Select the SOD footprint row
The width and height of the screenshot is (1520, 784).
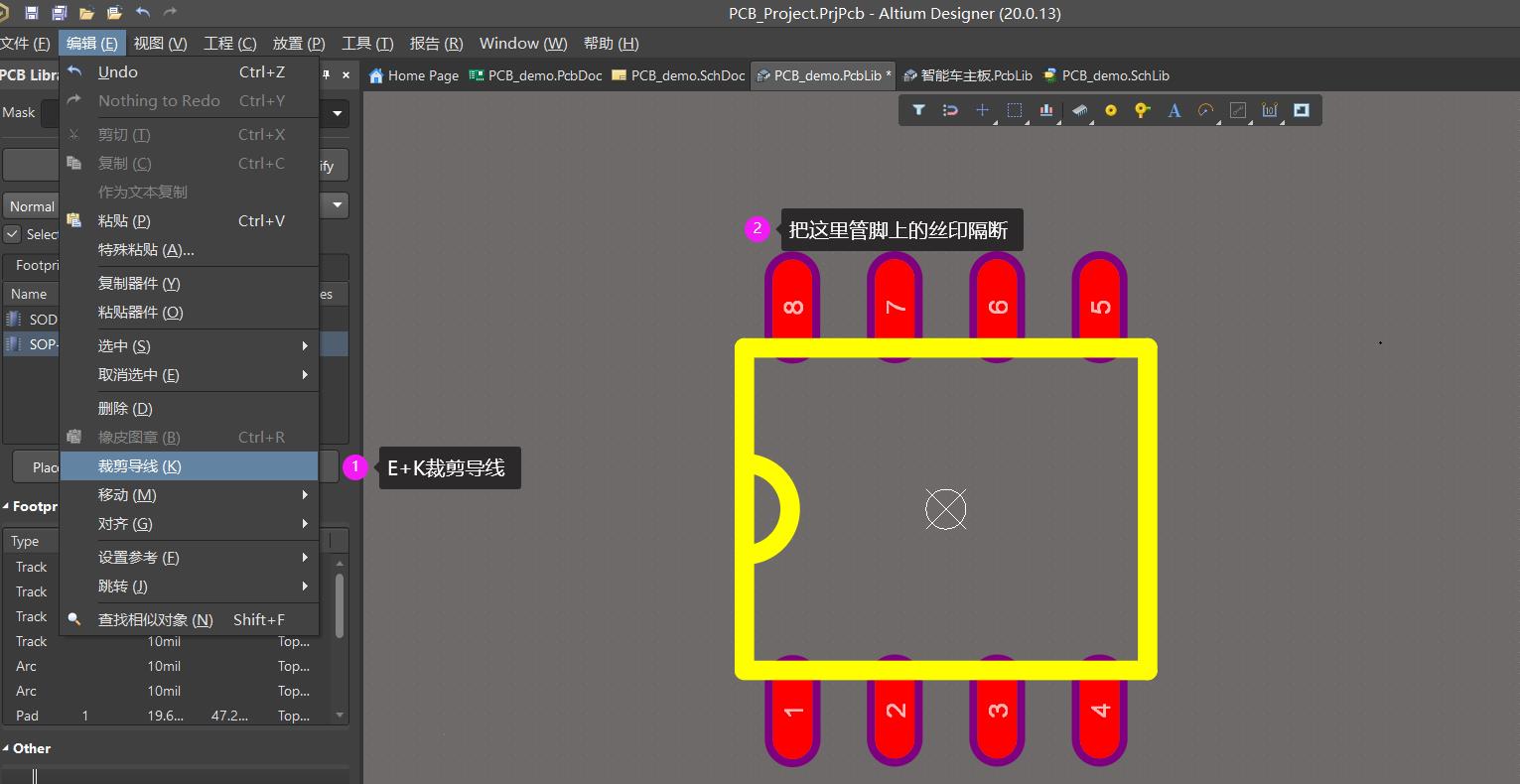coord(32,319)
